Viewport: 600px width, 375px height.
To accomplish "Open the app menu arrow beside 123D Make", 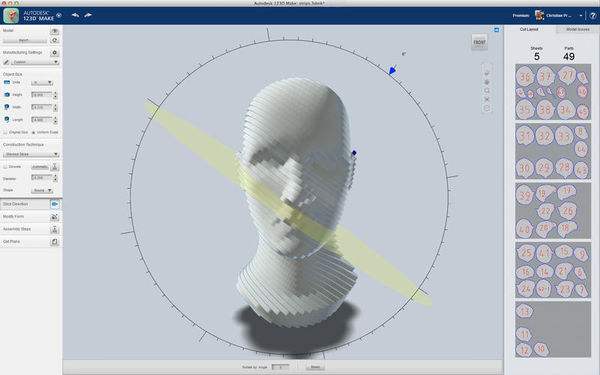I will (59, 15).
